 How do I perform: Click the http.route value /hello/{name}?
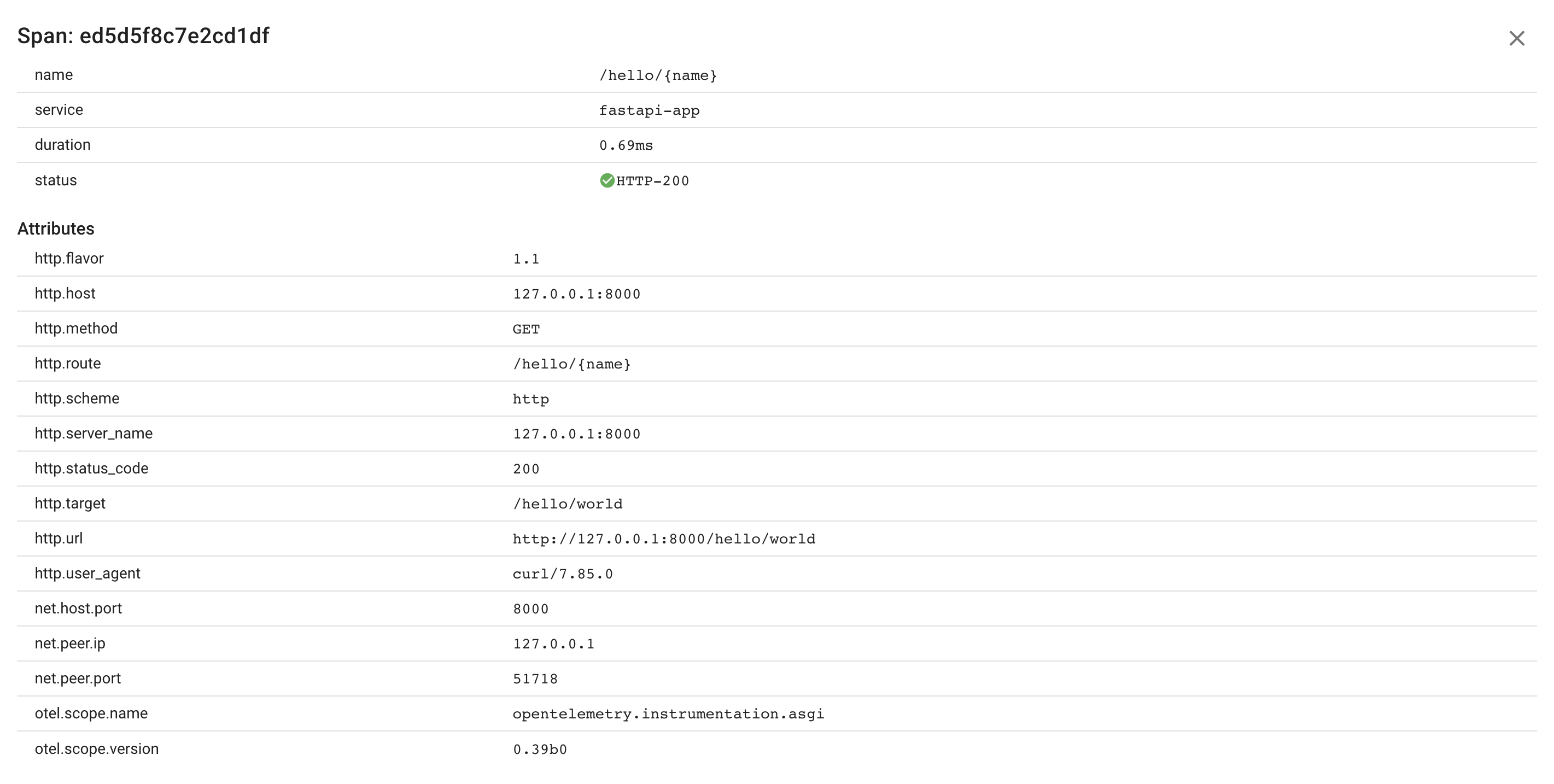(572, 364)
